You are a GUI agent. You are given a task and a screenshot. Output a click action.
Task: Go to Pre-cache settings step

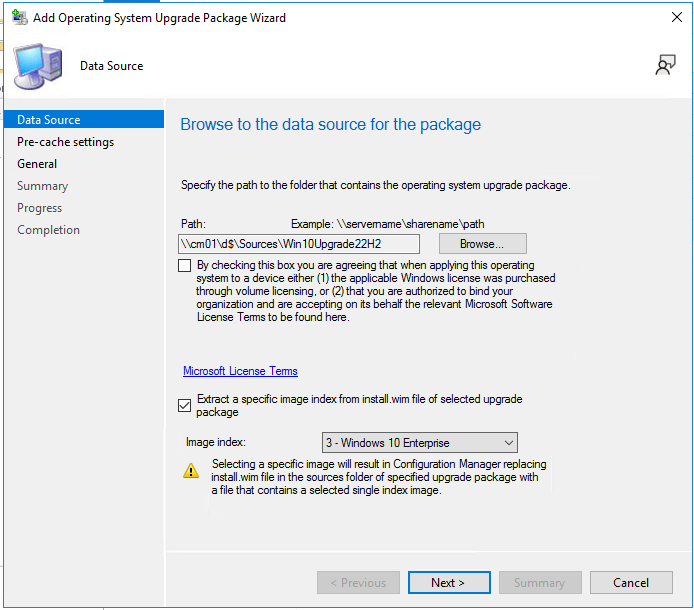66,142
